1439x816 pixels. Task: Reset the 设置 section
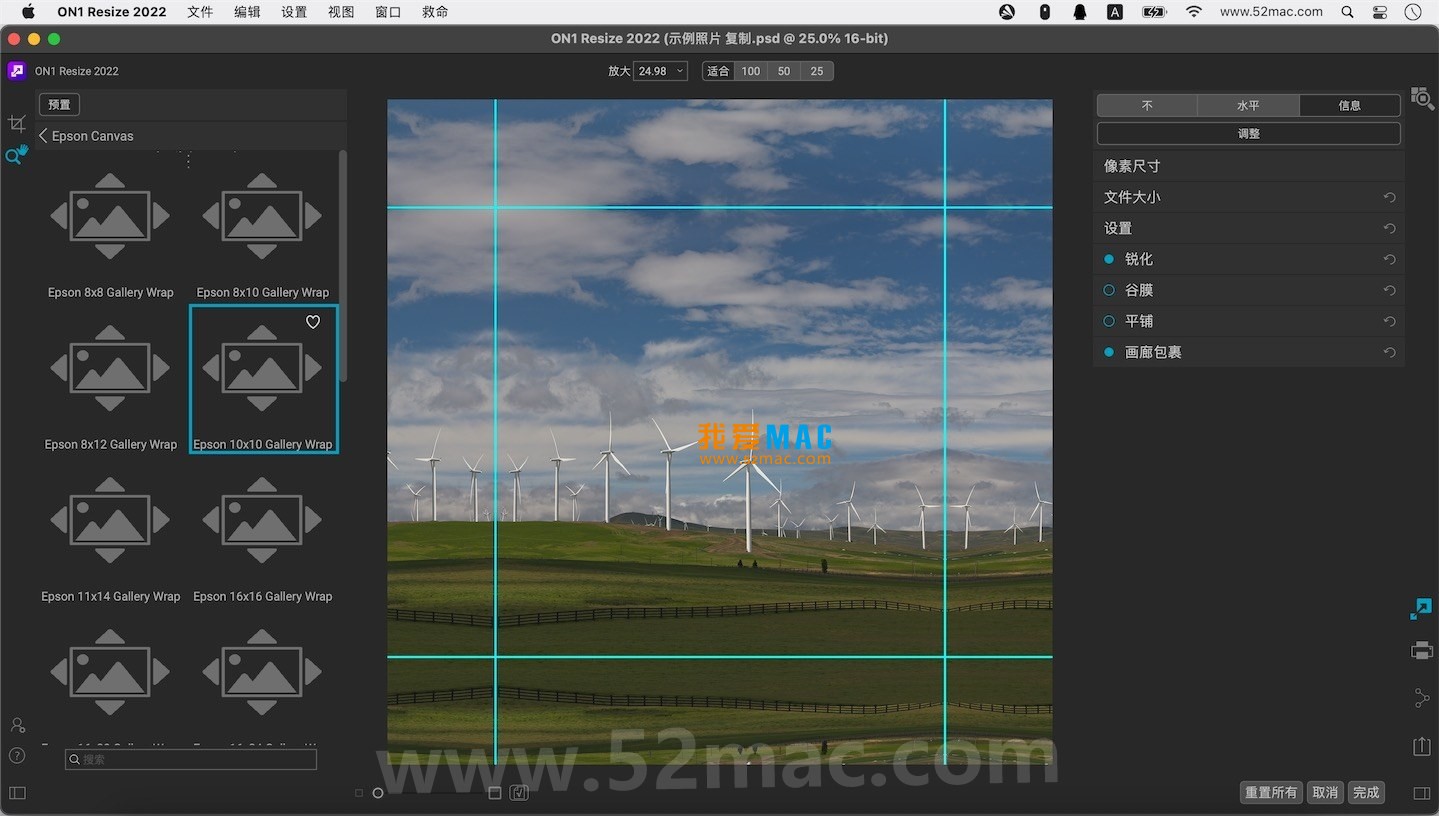point(1389,229)
